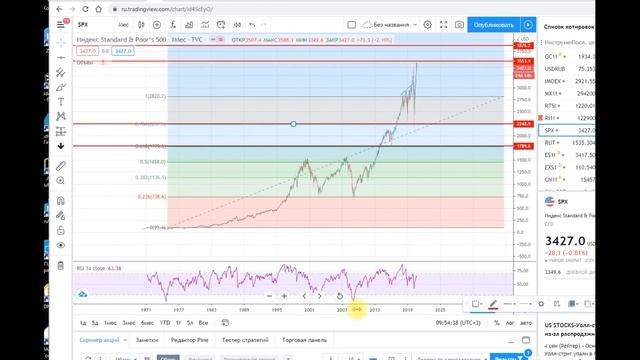Select the forecasting and measurement tools

tap(61, 131)
